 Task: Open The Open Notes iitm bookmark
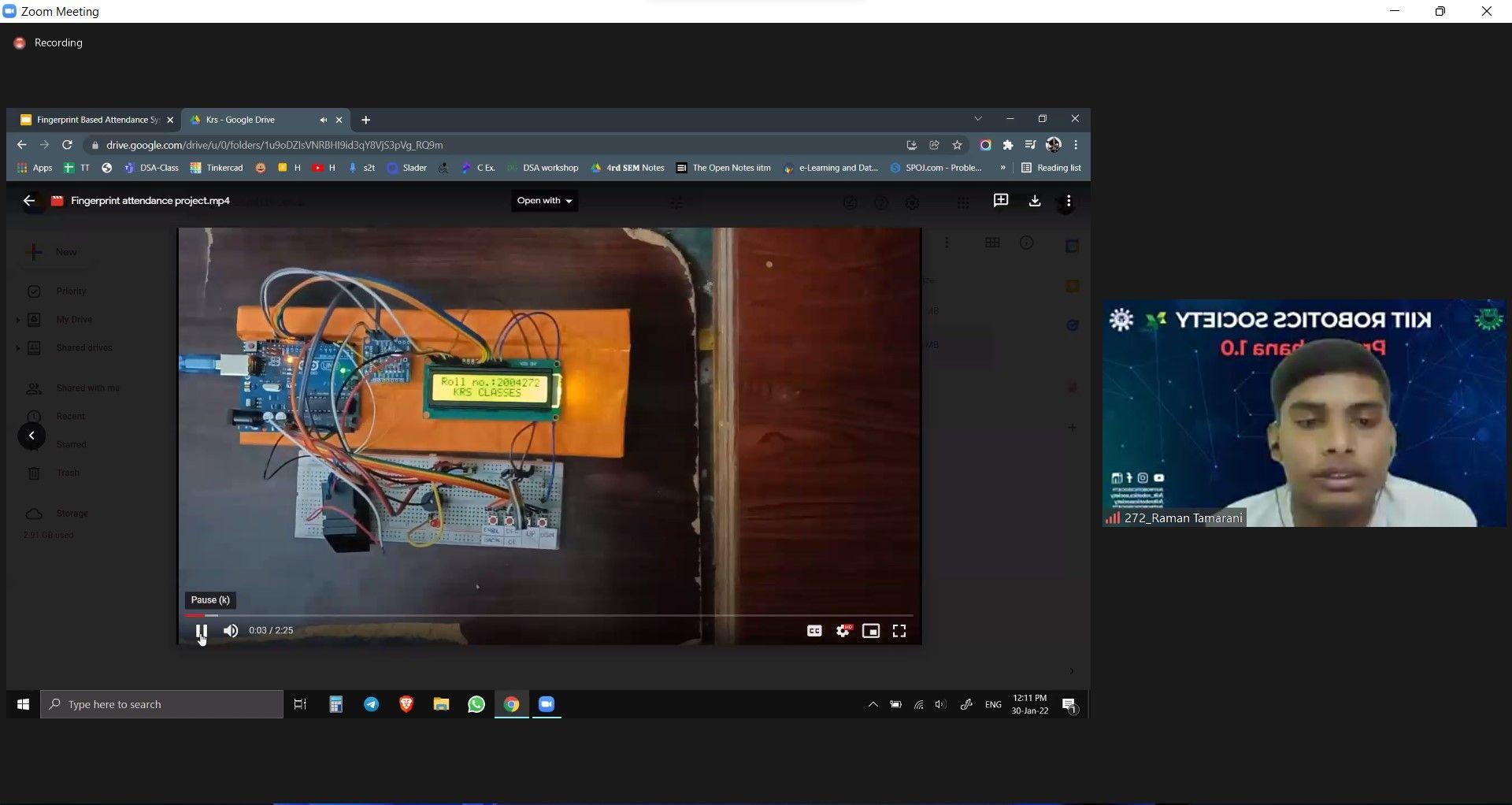(x=724, y=168)
